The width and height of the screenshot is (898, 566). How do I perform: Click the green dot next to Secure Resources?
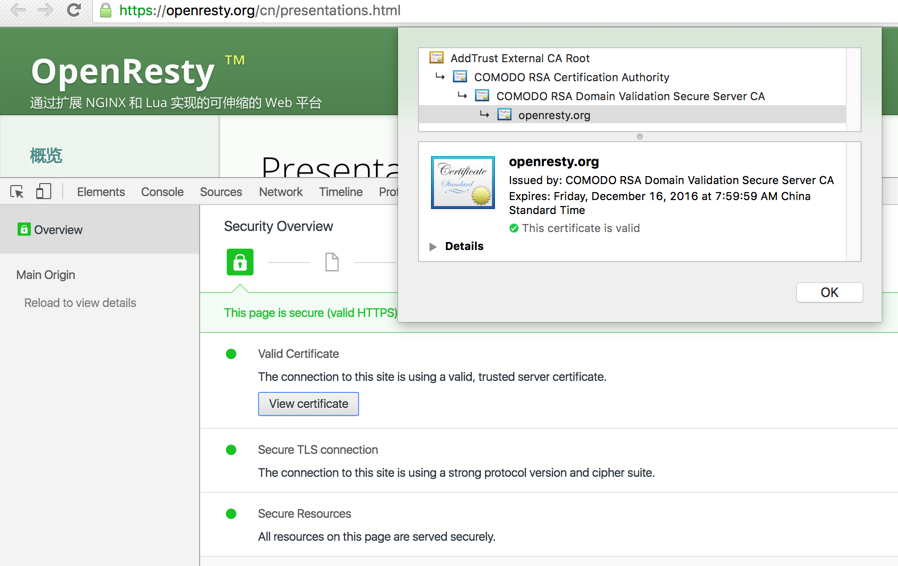pyautogui.click(x=231, y=514)
